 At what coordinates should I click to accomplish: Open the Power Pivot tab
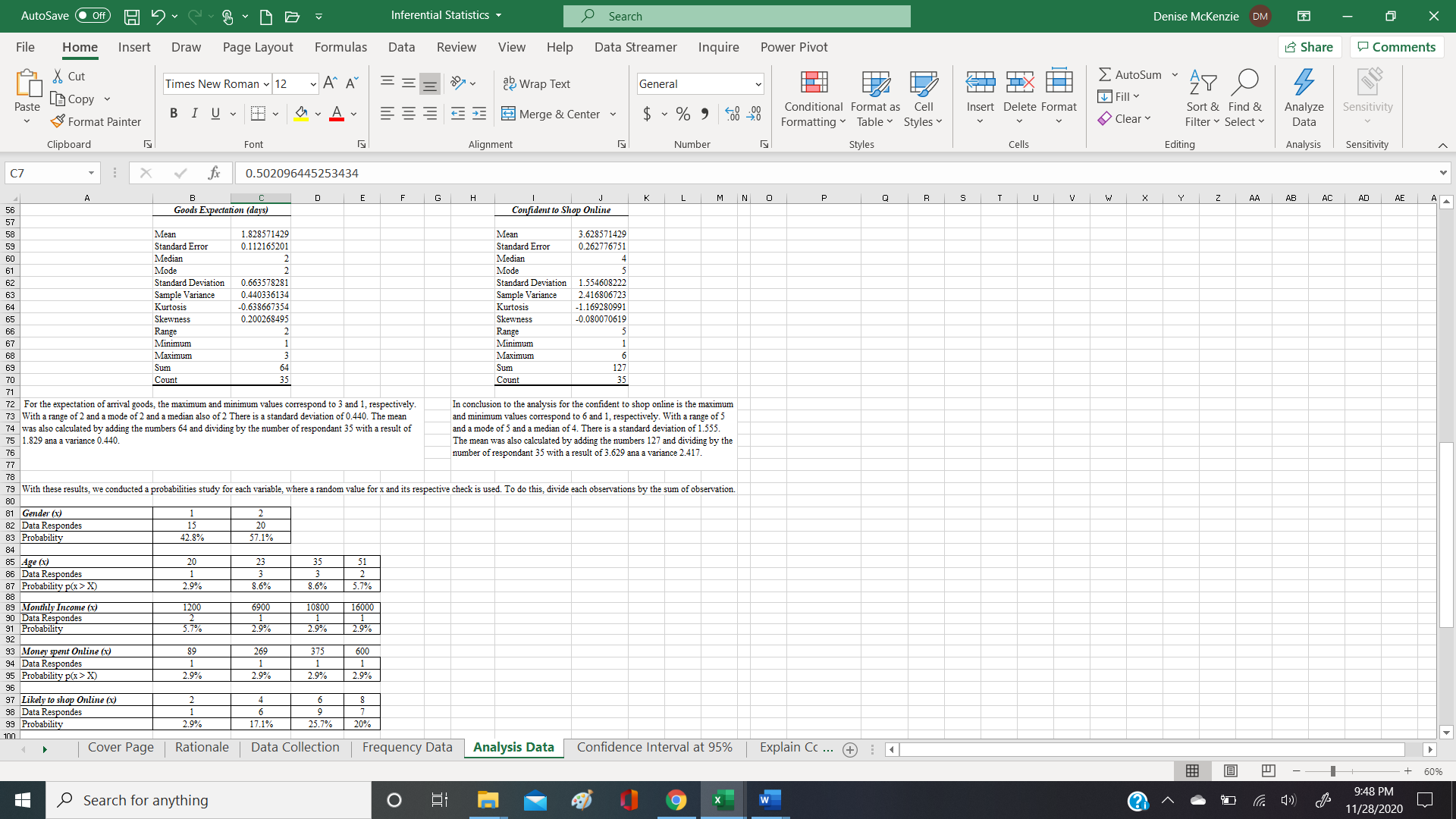coord(794,47)
